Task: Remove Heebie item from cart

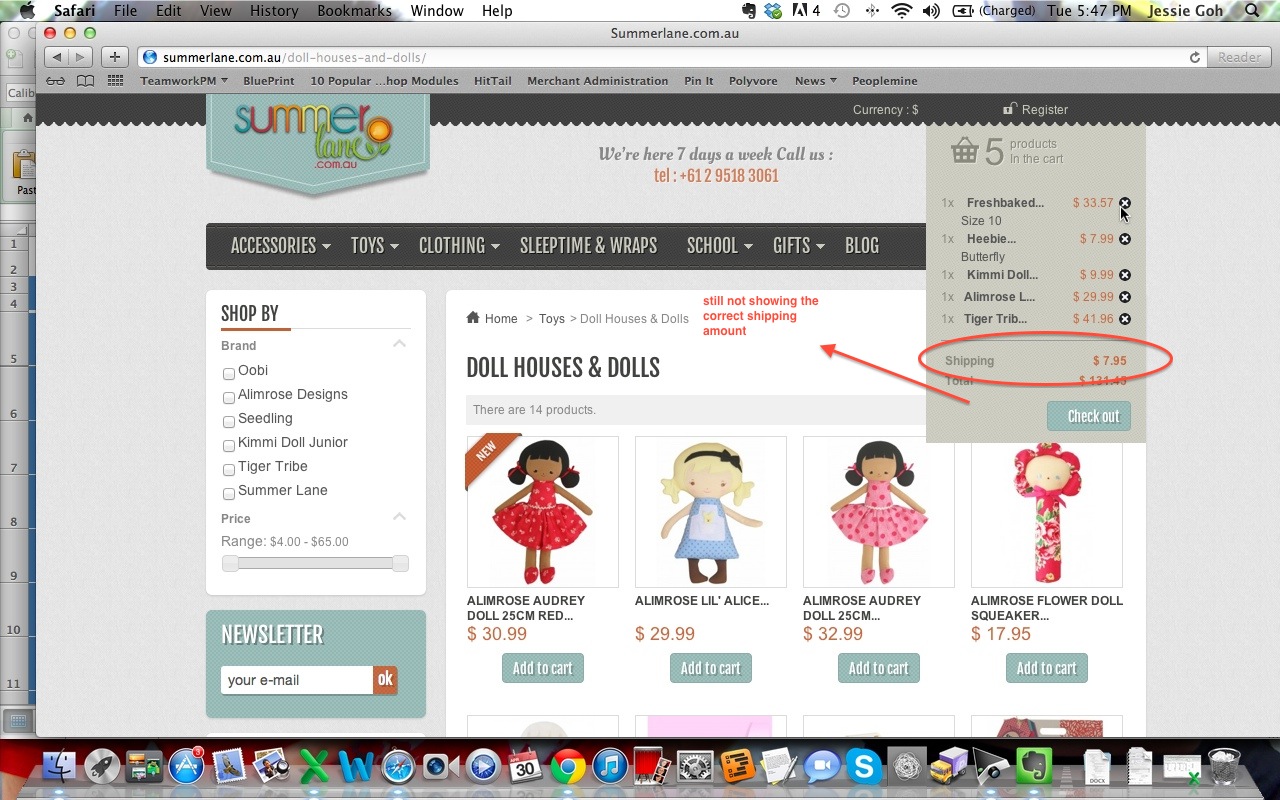Action: 1125,239
